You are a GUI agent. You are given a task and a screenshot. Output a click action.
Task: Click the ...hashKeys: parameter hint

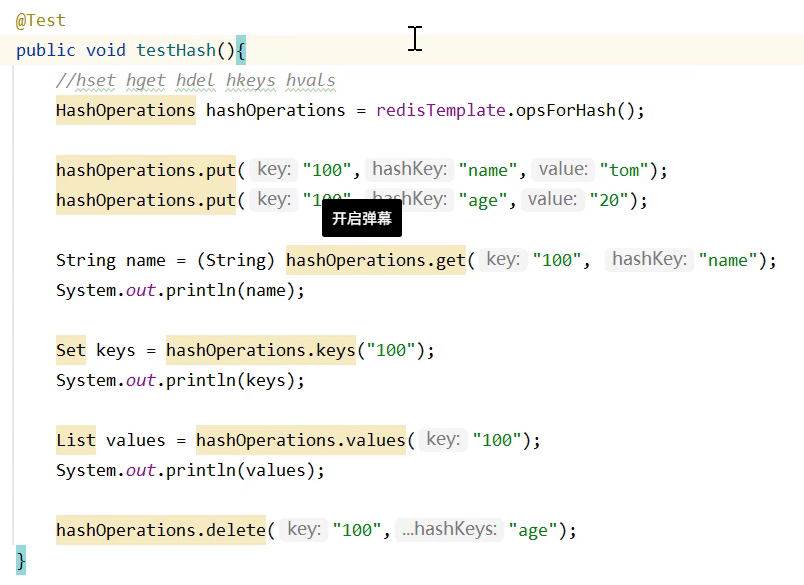click(x=449, y=529)
